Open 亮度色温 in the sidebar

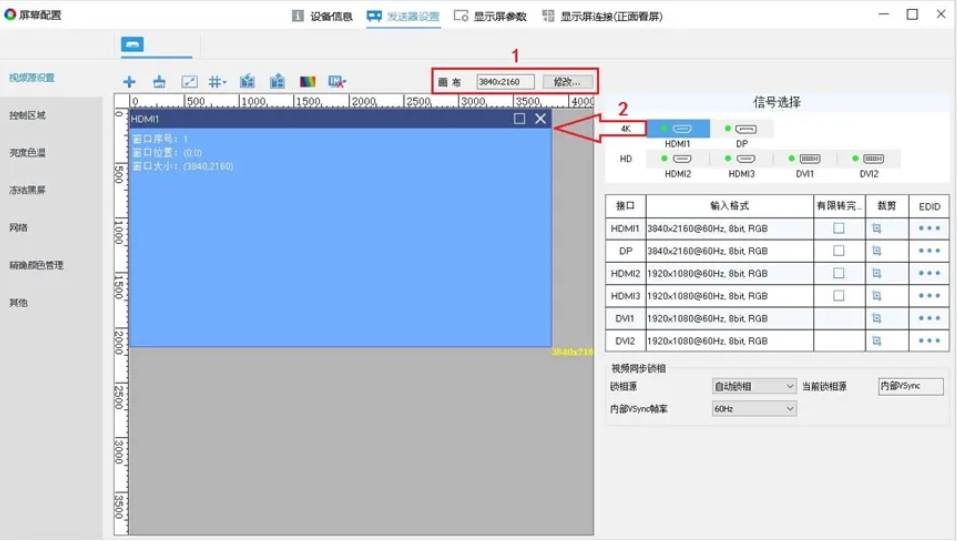coord(27,153)
